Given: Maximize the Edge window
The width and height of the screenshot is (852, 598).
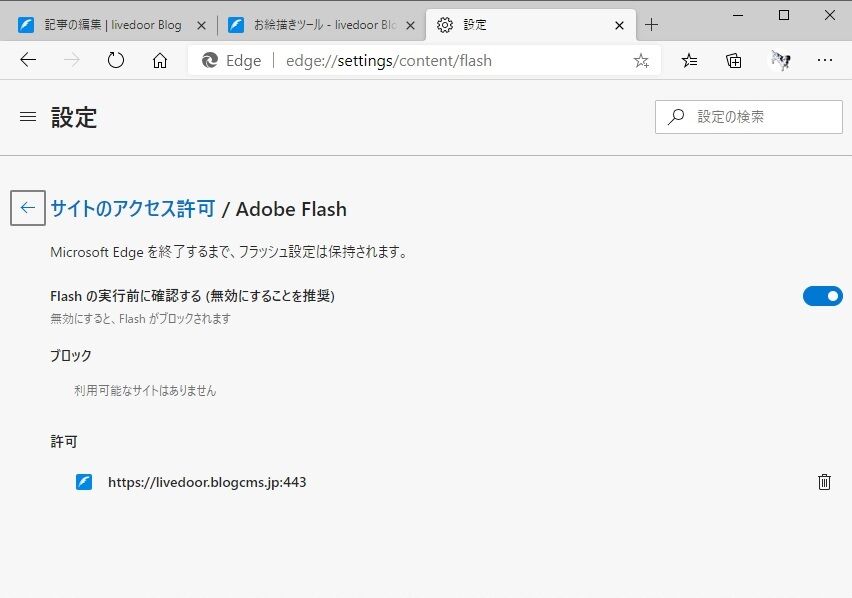Looking at the screenshot, I should pos(784,15).
